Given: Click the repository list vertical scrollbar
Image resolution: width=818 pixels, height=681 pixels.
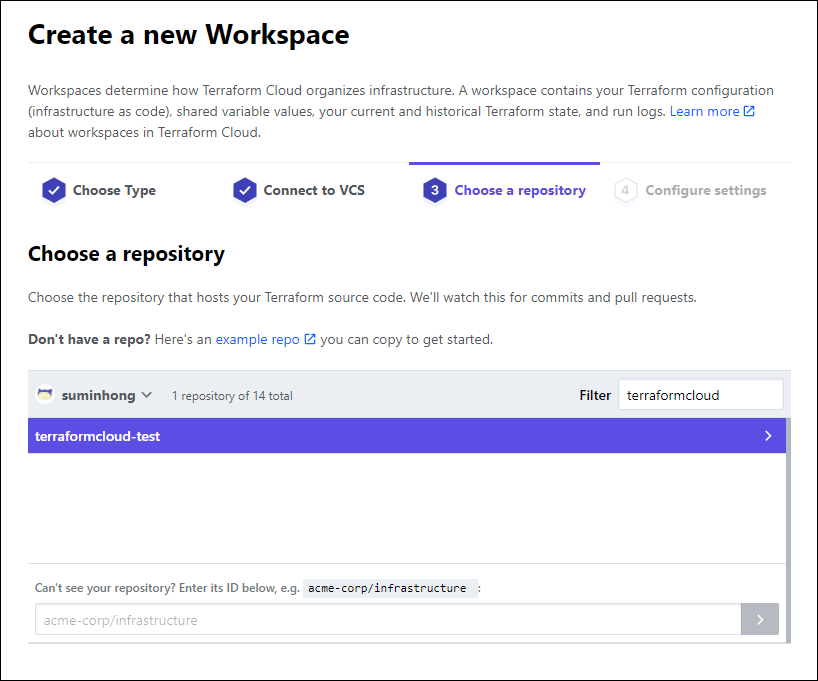Looking at the screenshot, I should 788,530.
